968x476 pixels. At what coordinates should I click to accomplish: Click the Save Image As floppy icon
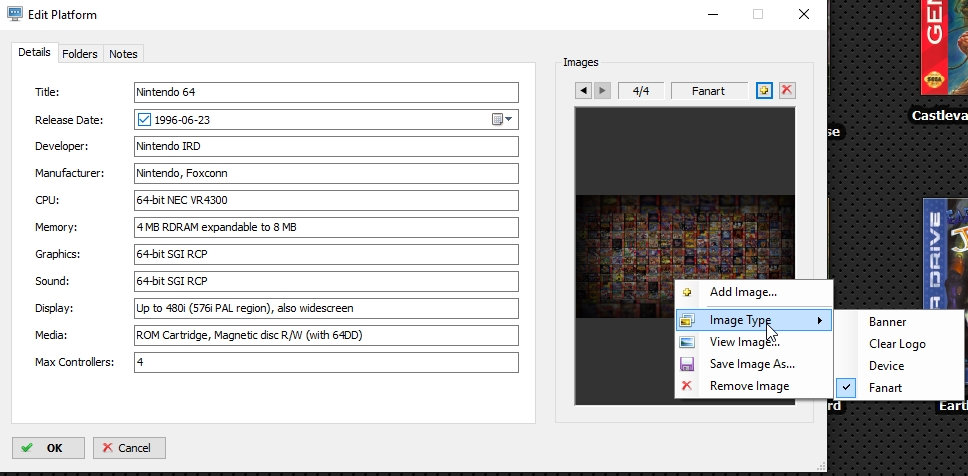pyautogui.click(x=686, y=364)
